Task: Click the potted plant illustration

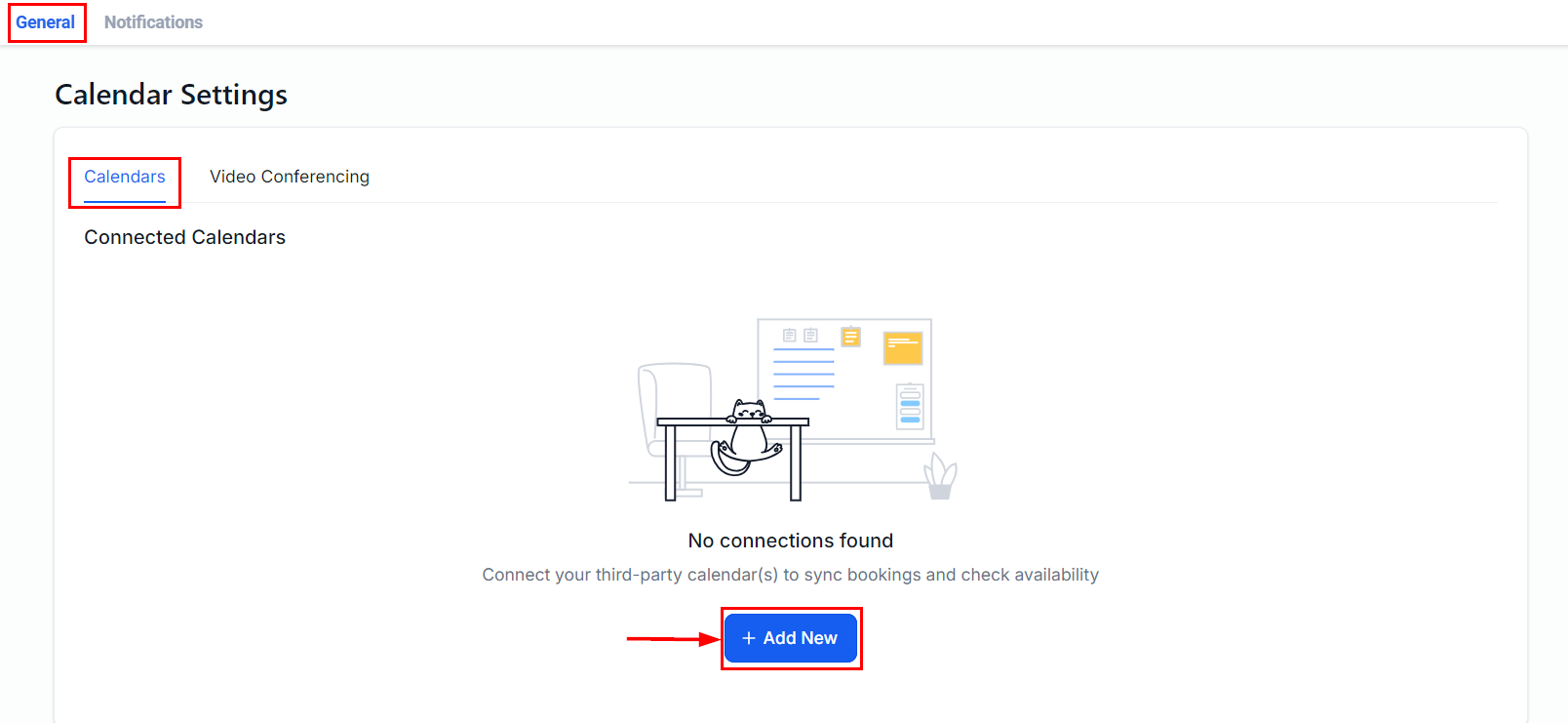Action: click(940, 477)
